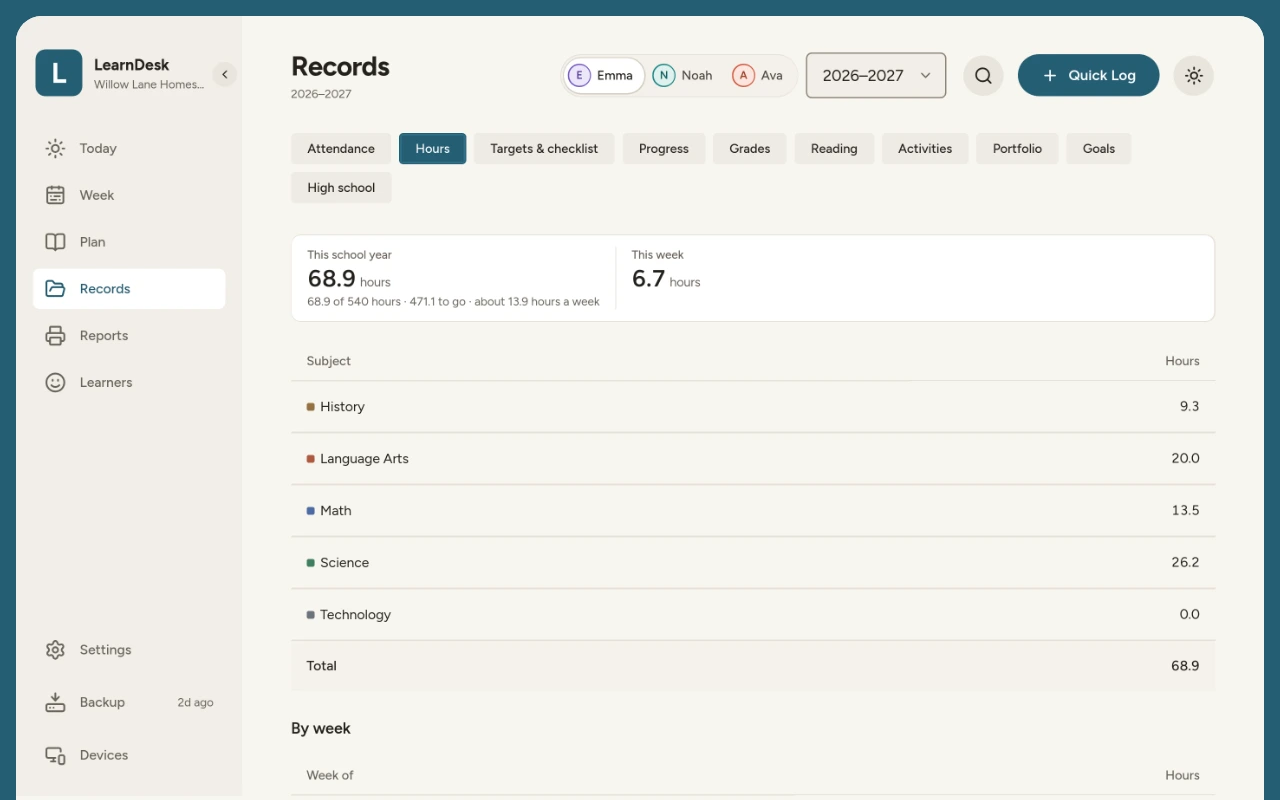Open Reports via the printer icon
The width and height of the screenshot is (1280, 800).
coord(55,336)
